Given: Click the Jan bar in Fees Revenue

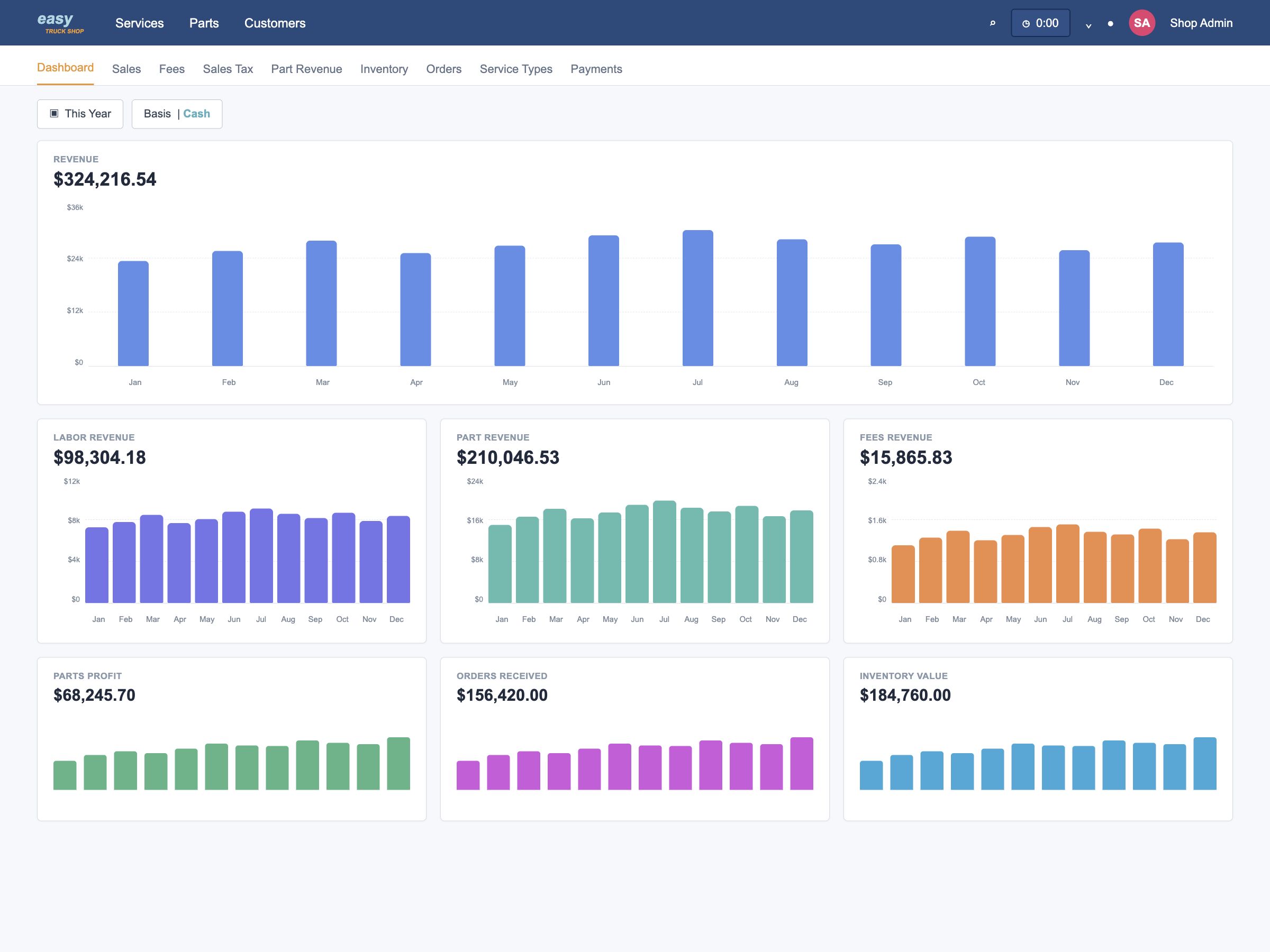Looking at the screenshot, I should pos(903,574).
